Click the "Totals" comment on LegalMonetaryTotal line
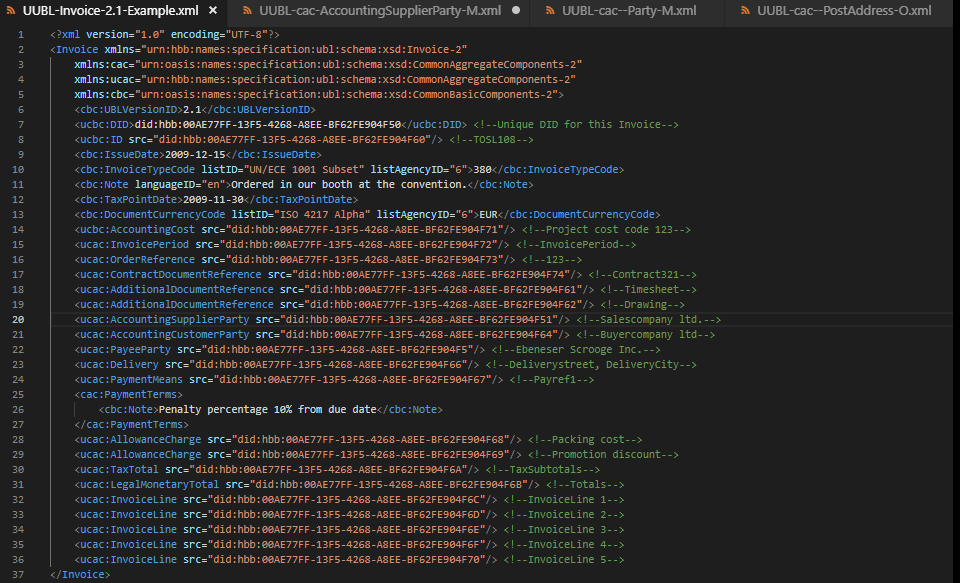Viewport: 960px width, 583px height. coord(585,485)
